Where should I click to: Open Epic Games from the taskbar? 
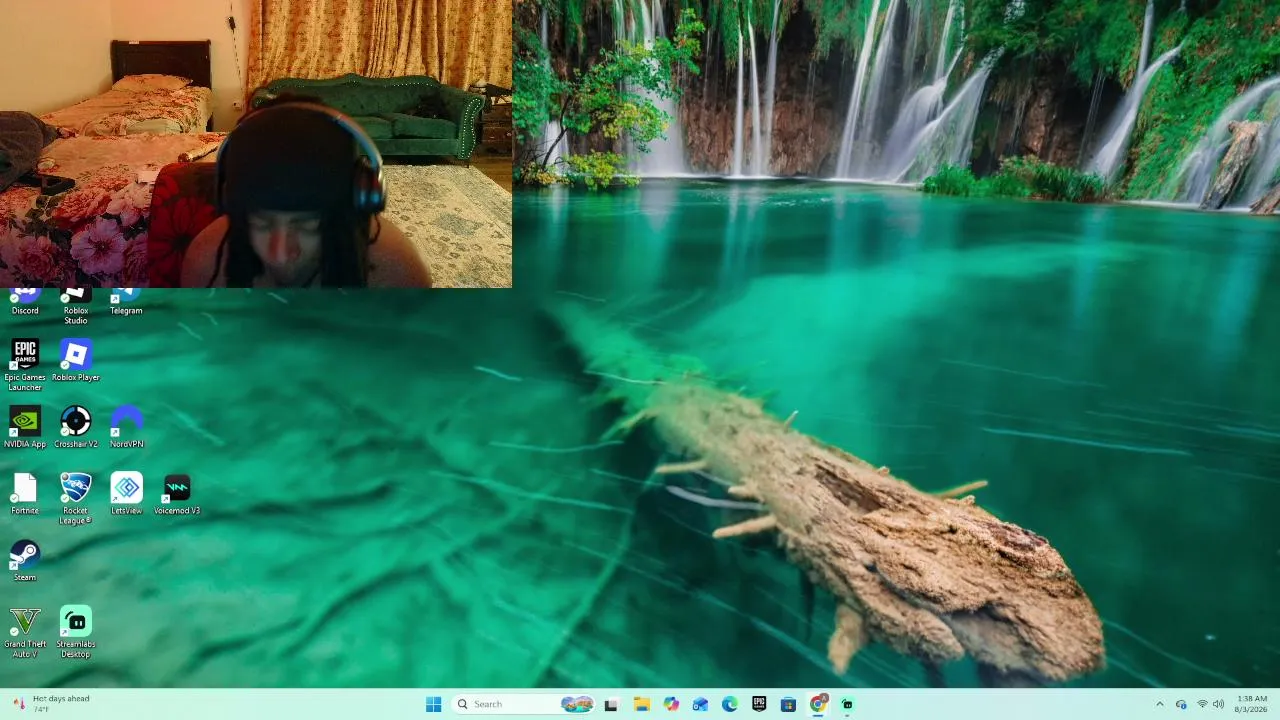(759, 704)
